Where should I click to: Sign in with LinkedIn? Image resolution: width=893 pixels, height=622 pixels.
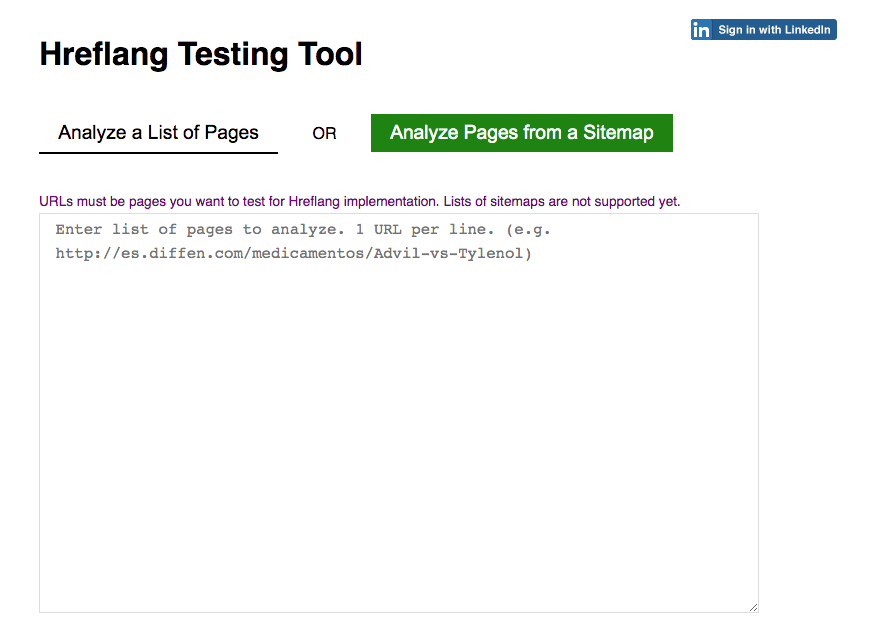click(x=764, y=30)
